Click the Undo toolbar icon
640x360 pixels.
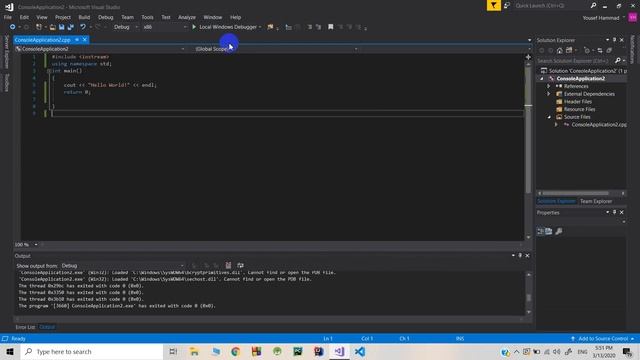point(83,27)
